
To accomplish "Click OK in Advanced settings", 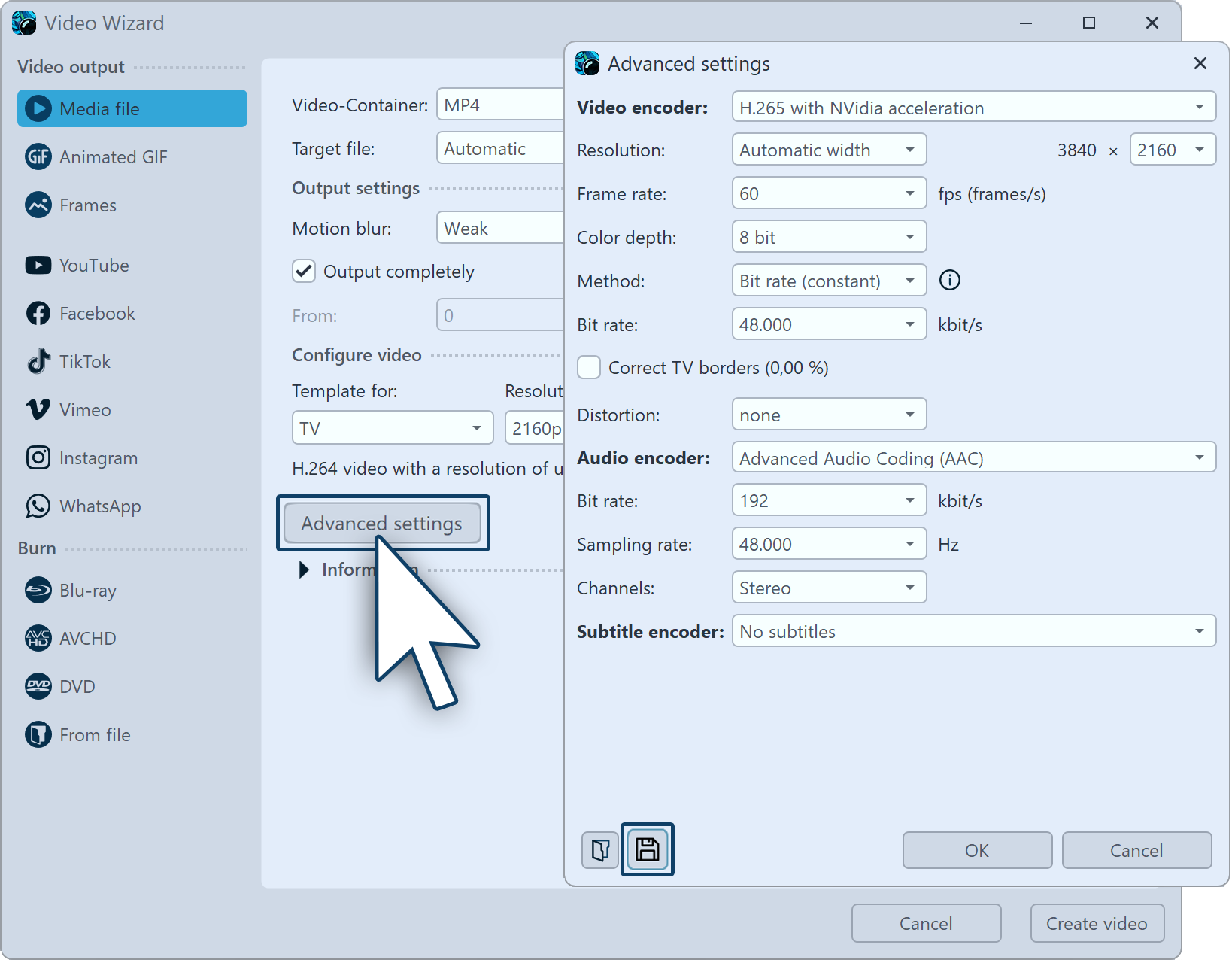I will tap(976, 850).
